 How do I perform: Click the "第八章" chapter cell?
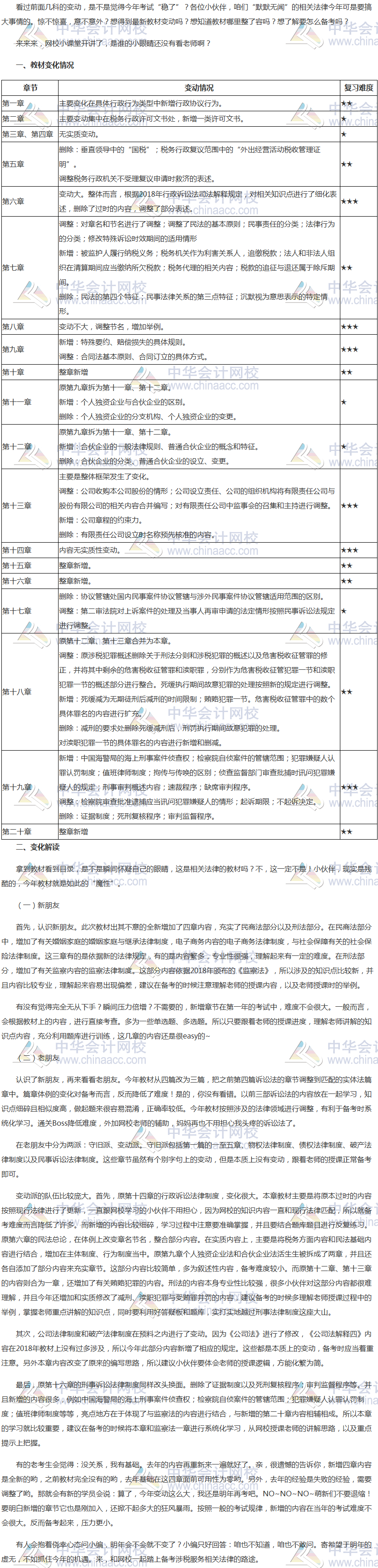(x=29, y=327)
